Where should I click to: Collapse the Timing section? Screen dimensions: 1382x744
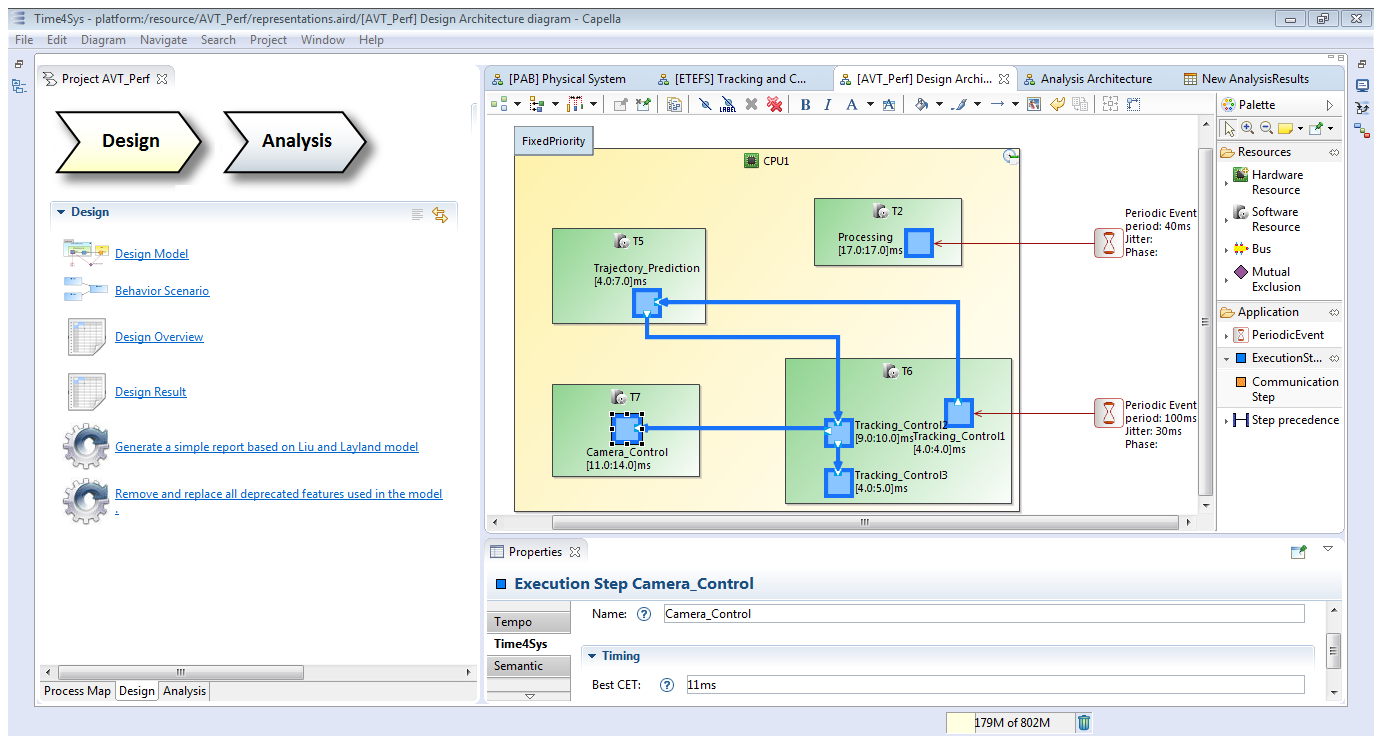click(x=592, y=656)
